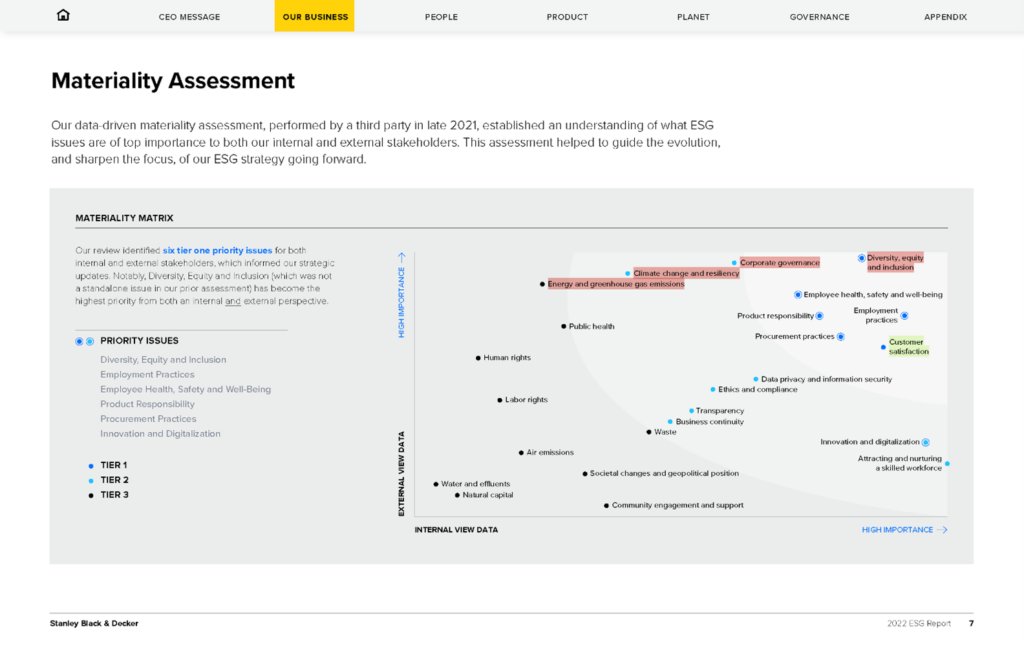Click the Diversity, equity and inclusion data point
The image size is (1024, 645).
click(x=862, y=258)
